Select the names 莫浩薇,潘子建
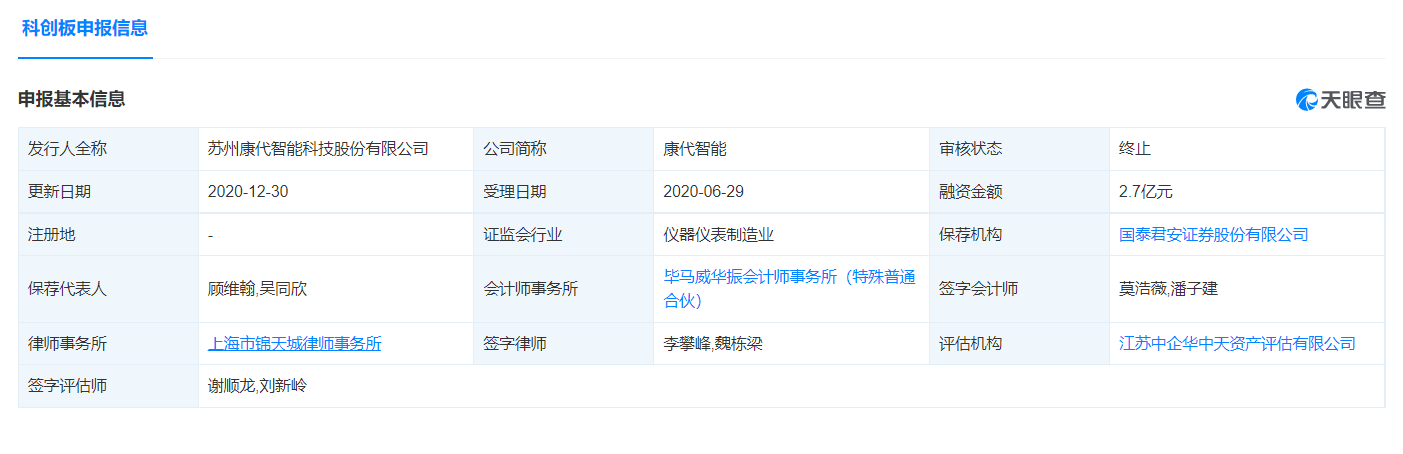Image resolution: width=1403 pixels, height=454 pixels. coord(1168,289)
